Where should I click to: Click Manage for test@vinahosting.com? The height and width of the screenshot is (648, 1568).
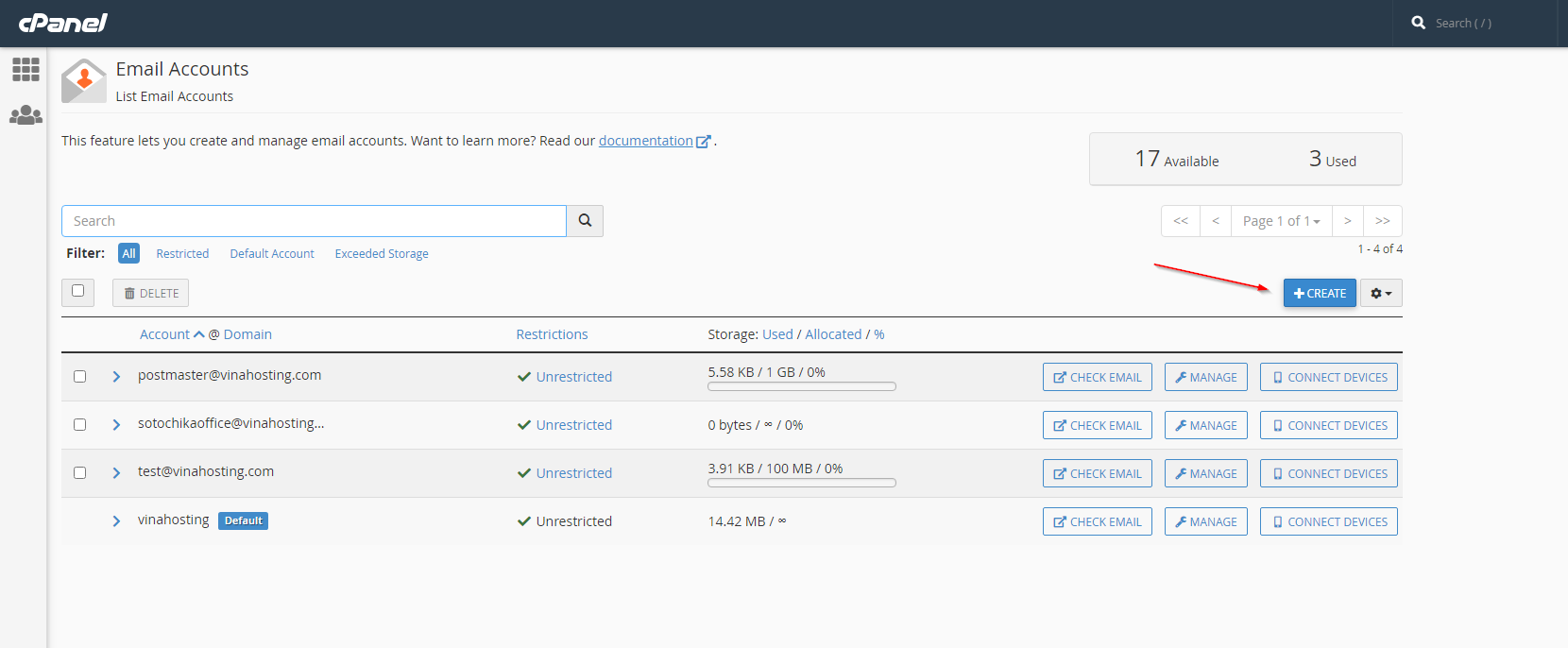pos(1205,473)
